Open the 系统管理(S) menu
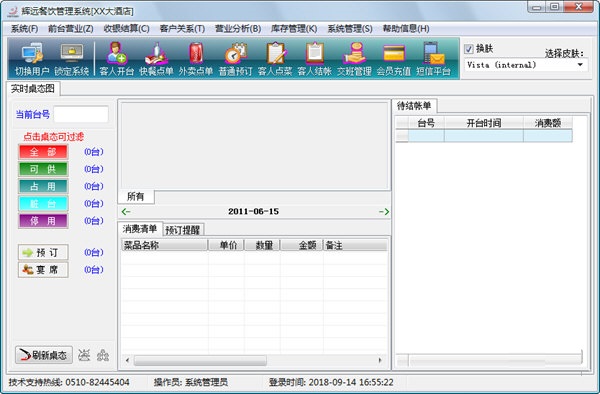The image size is (600, 394). click(x=350, y=29)
